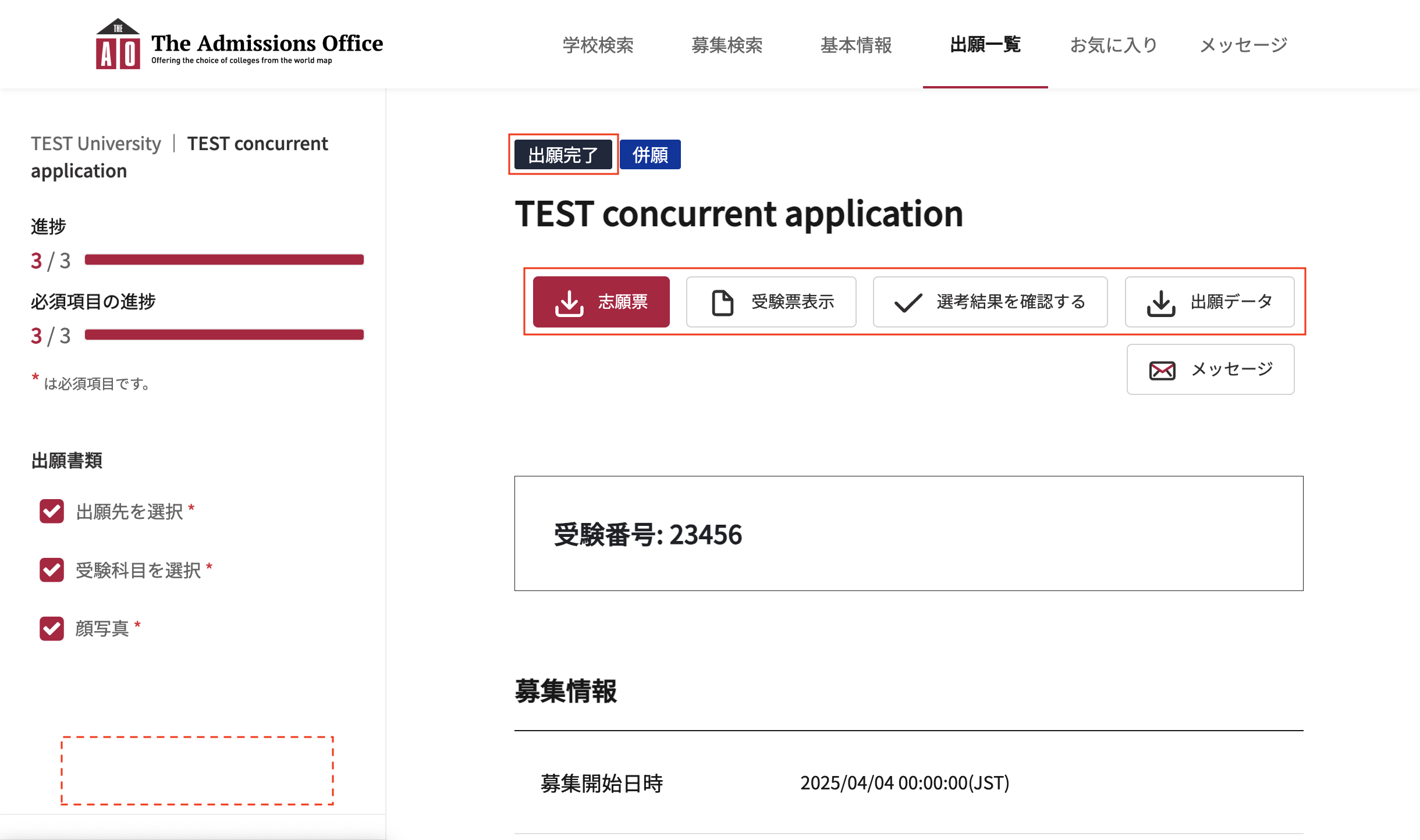Screen dimensions: 1420x840
Task: Select the 出願一覧 tab
Action: (985, 45)
